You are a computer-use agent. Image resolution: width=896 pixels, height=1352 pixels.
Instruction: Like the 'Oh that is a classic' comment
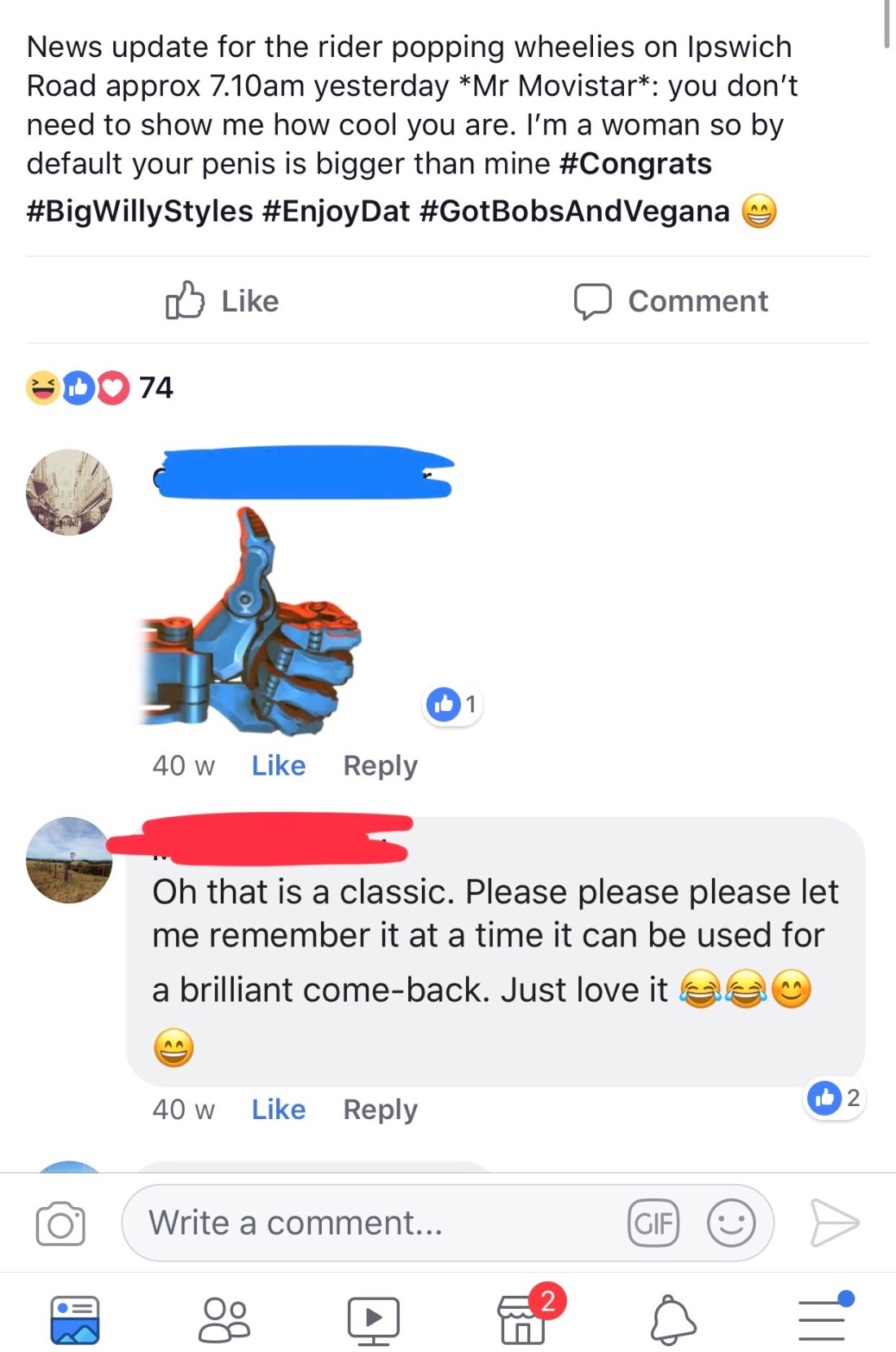tap(279, 1109)
